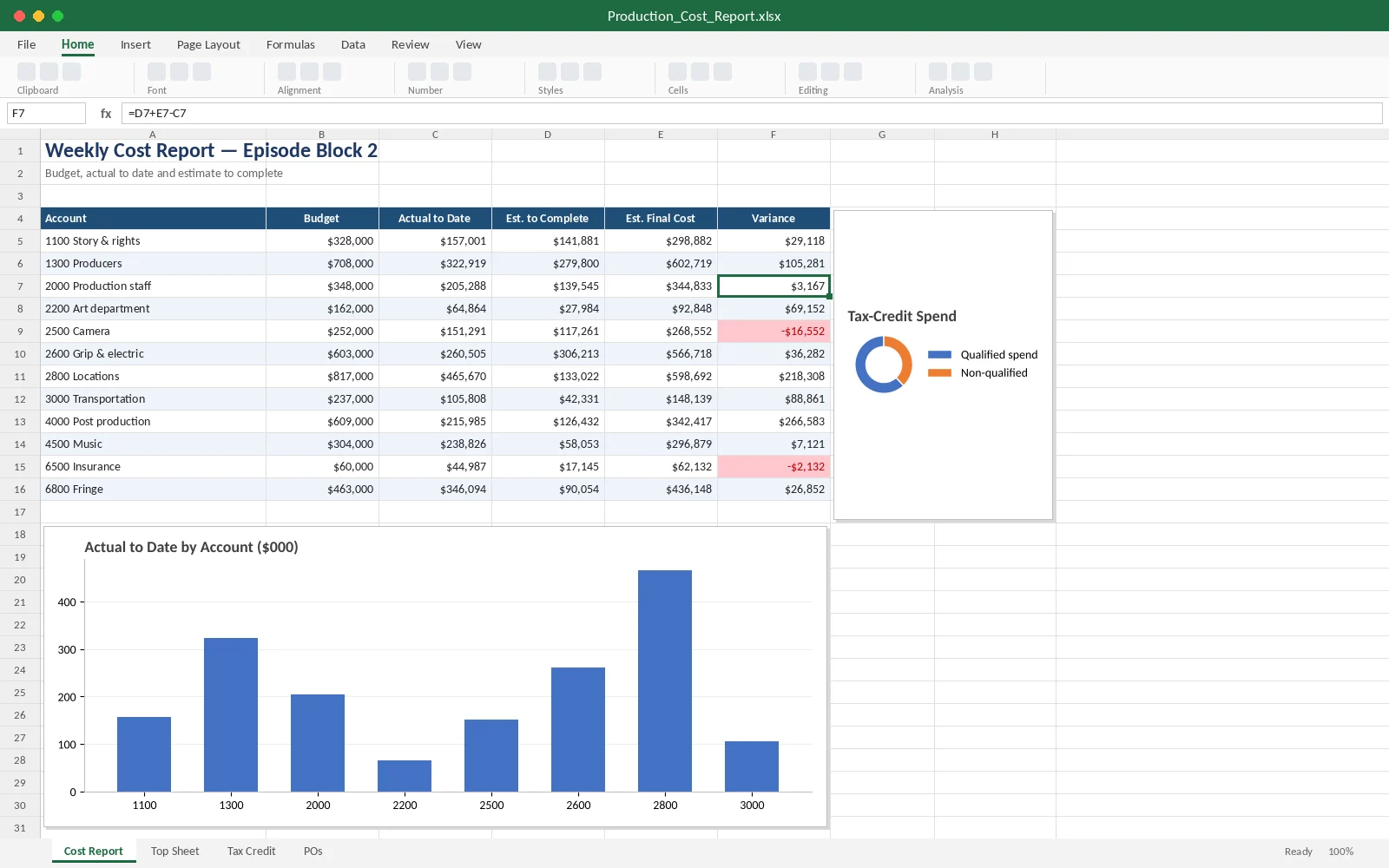1389x868 pixels.
Task: Open the Page Layout ribbon tab
Action: click(208, 45)
